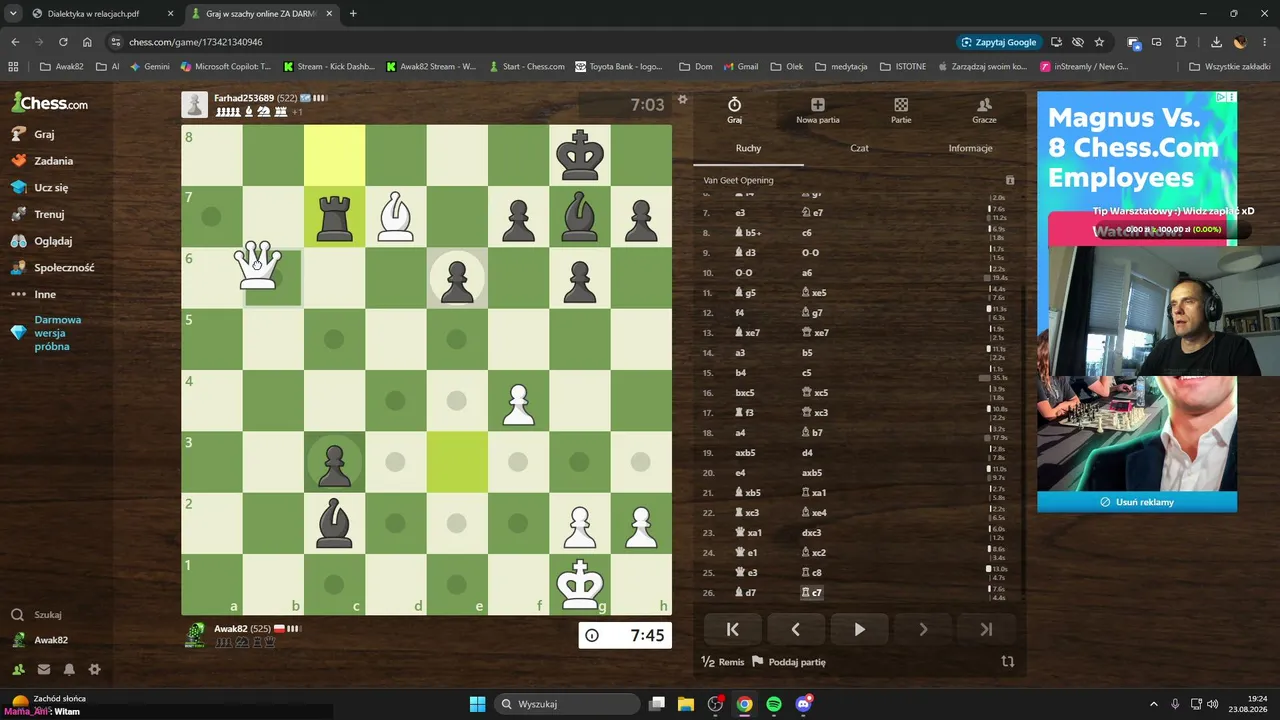Image resolution: width=1280 pixels, height=720 pixels.
Task: Switch to the Czat tab
Action: pos(860,148)
